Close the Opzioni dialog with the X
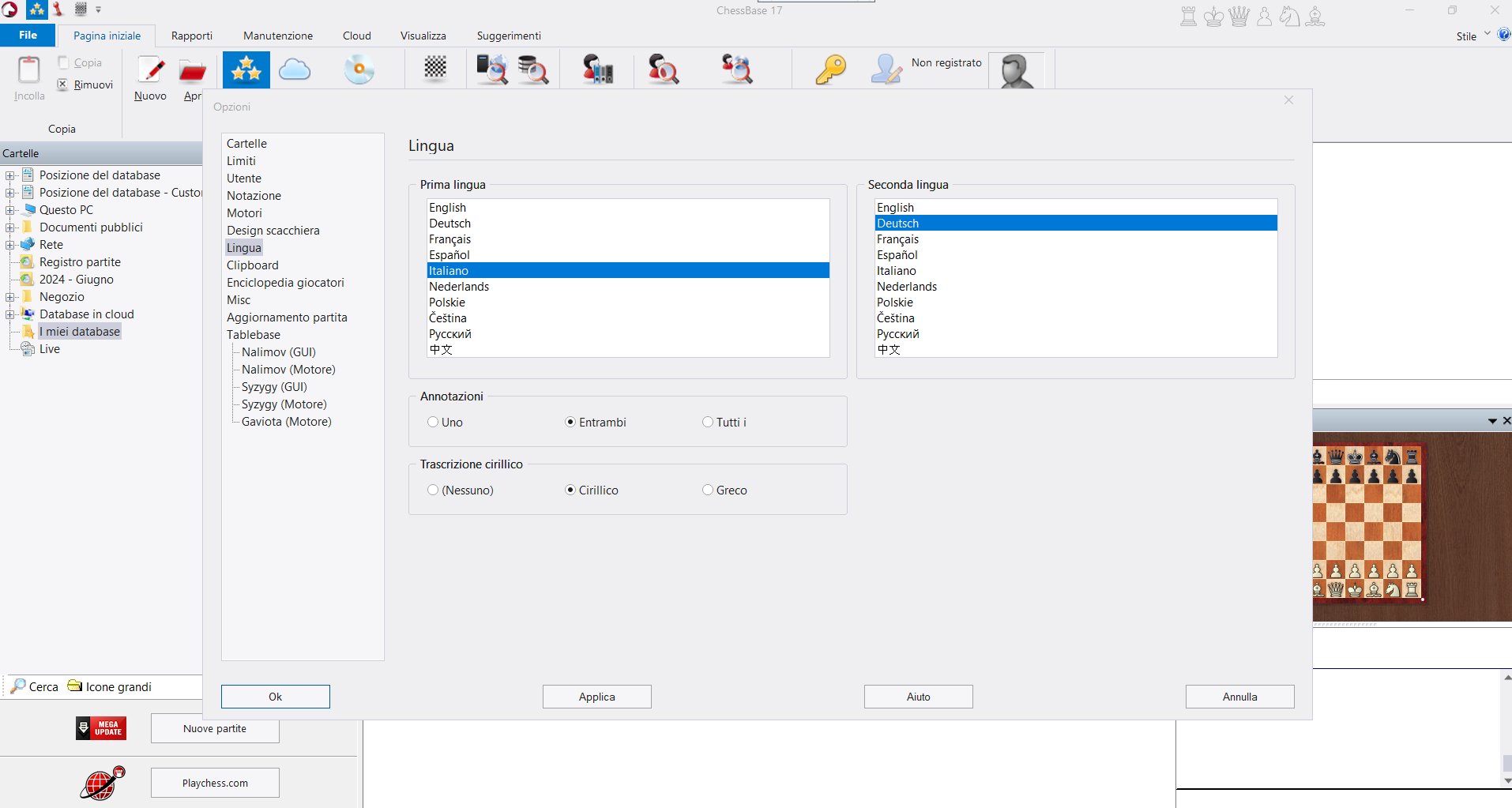The height and width of the screenshot is (808, 1512). coord(1289,100)
